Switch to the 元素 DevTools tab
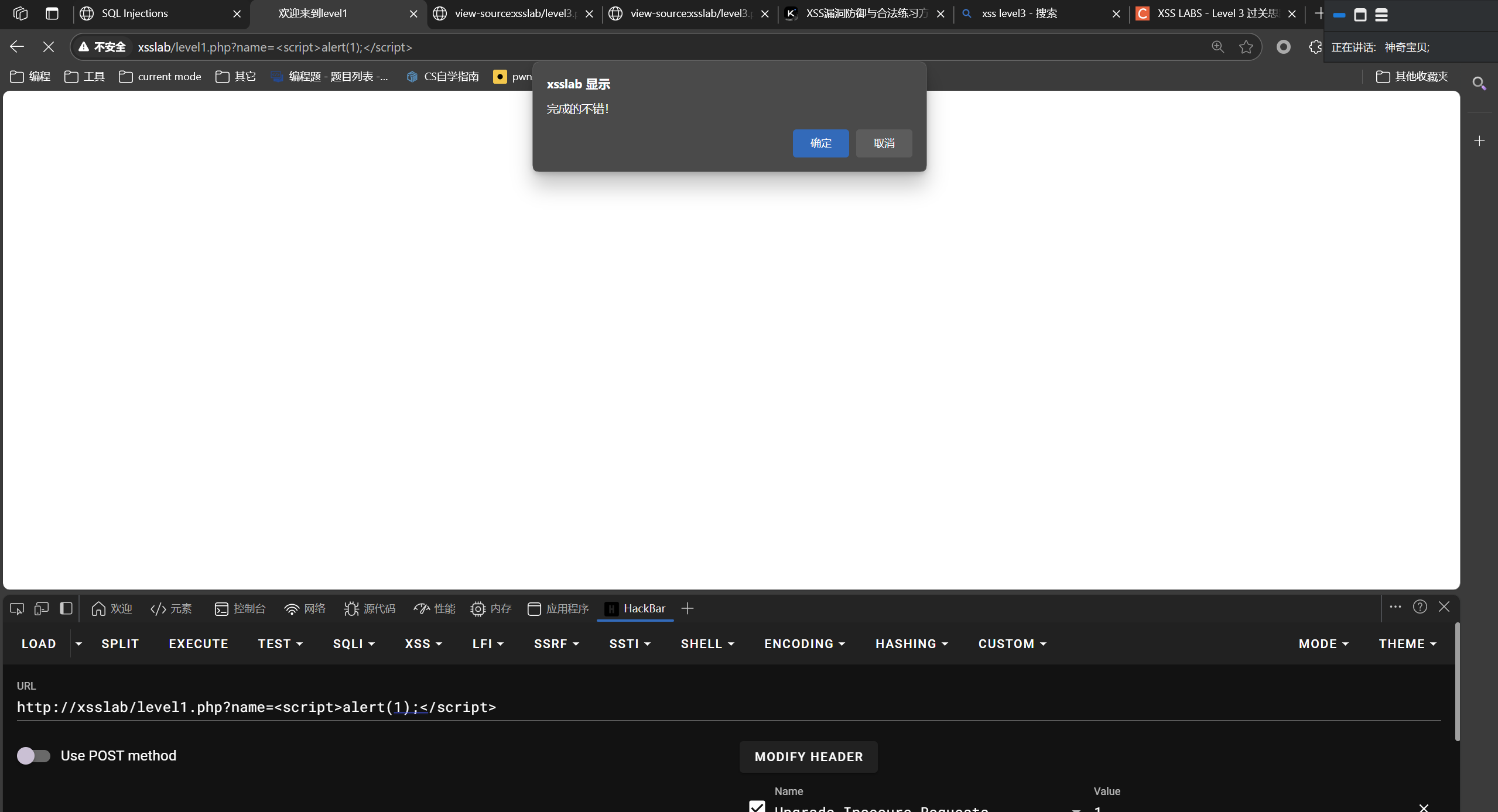This screenshot has height=812, width=1498. [171, 609]
